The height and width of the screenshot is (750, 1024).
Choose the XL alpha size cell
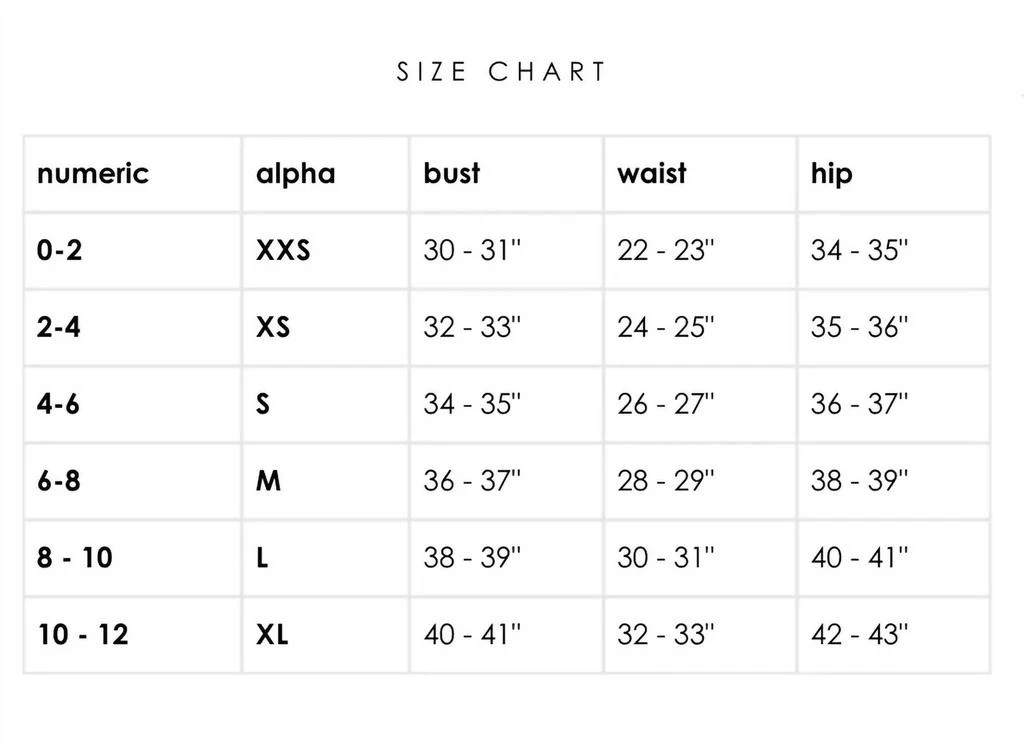point(325,635)
